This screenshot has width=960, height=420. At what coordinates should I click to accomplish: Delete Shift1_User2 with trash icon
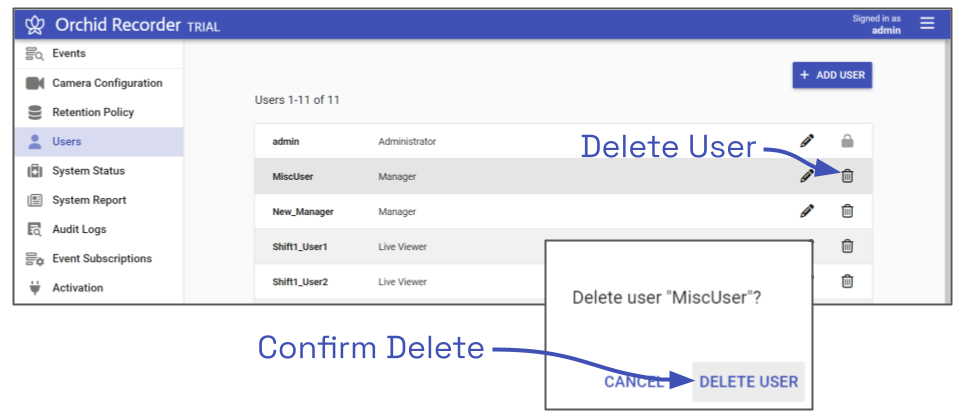click(x=847, y=281)
